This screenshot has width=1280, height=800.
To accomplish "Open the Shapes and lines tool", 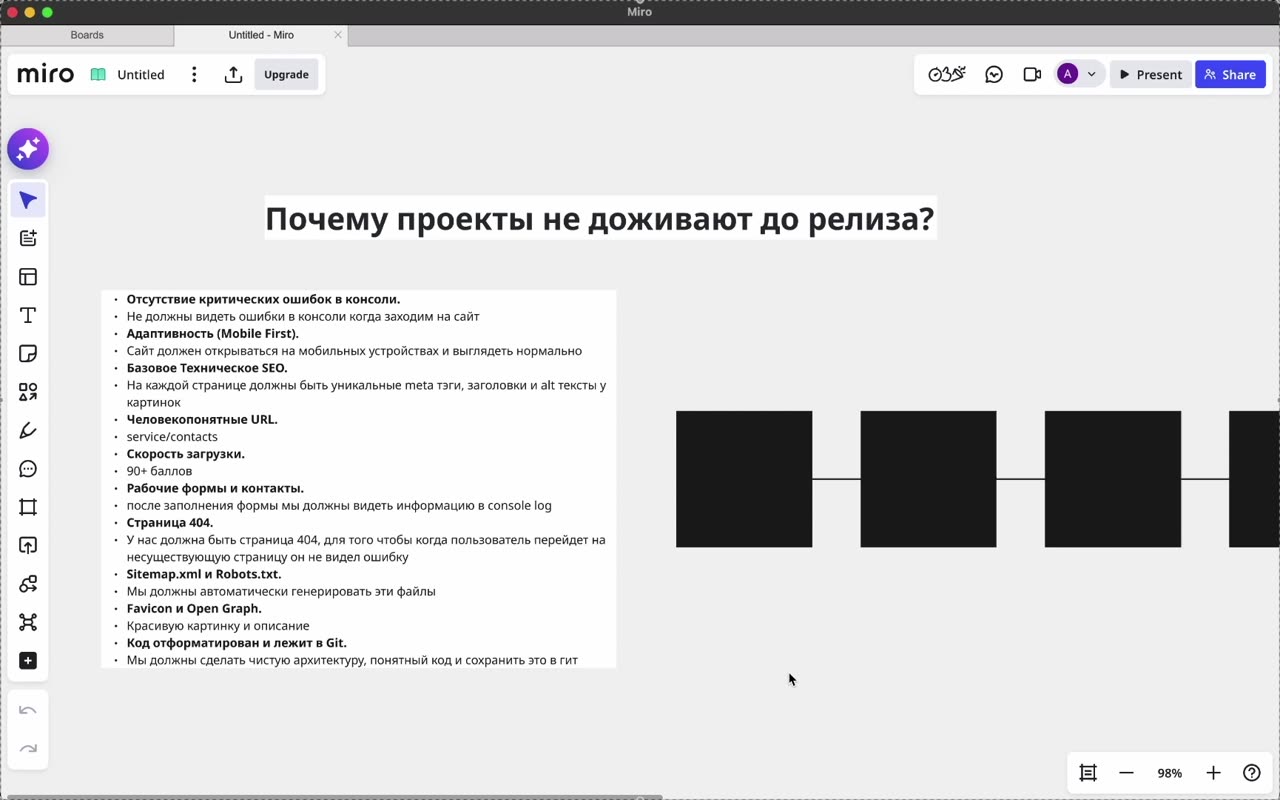I will 28,392.
